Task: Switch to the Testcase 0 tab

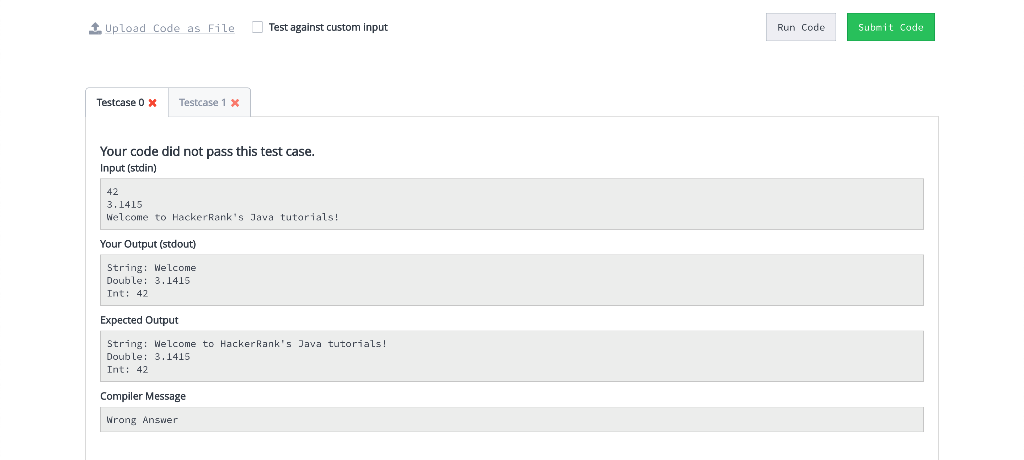Action: 127,103
